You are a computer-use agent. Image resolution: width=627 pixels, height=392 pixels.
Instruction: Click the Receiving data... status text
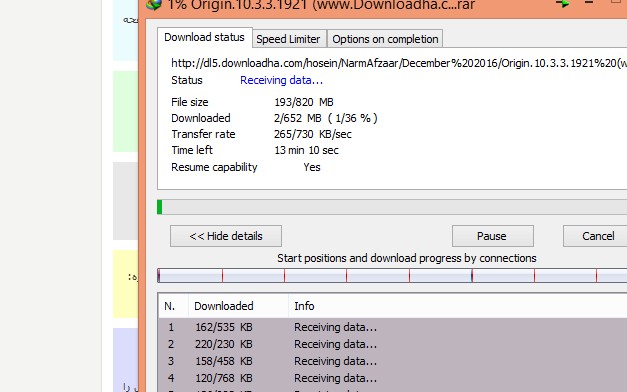[x=282, y=80]
